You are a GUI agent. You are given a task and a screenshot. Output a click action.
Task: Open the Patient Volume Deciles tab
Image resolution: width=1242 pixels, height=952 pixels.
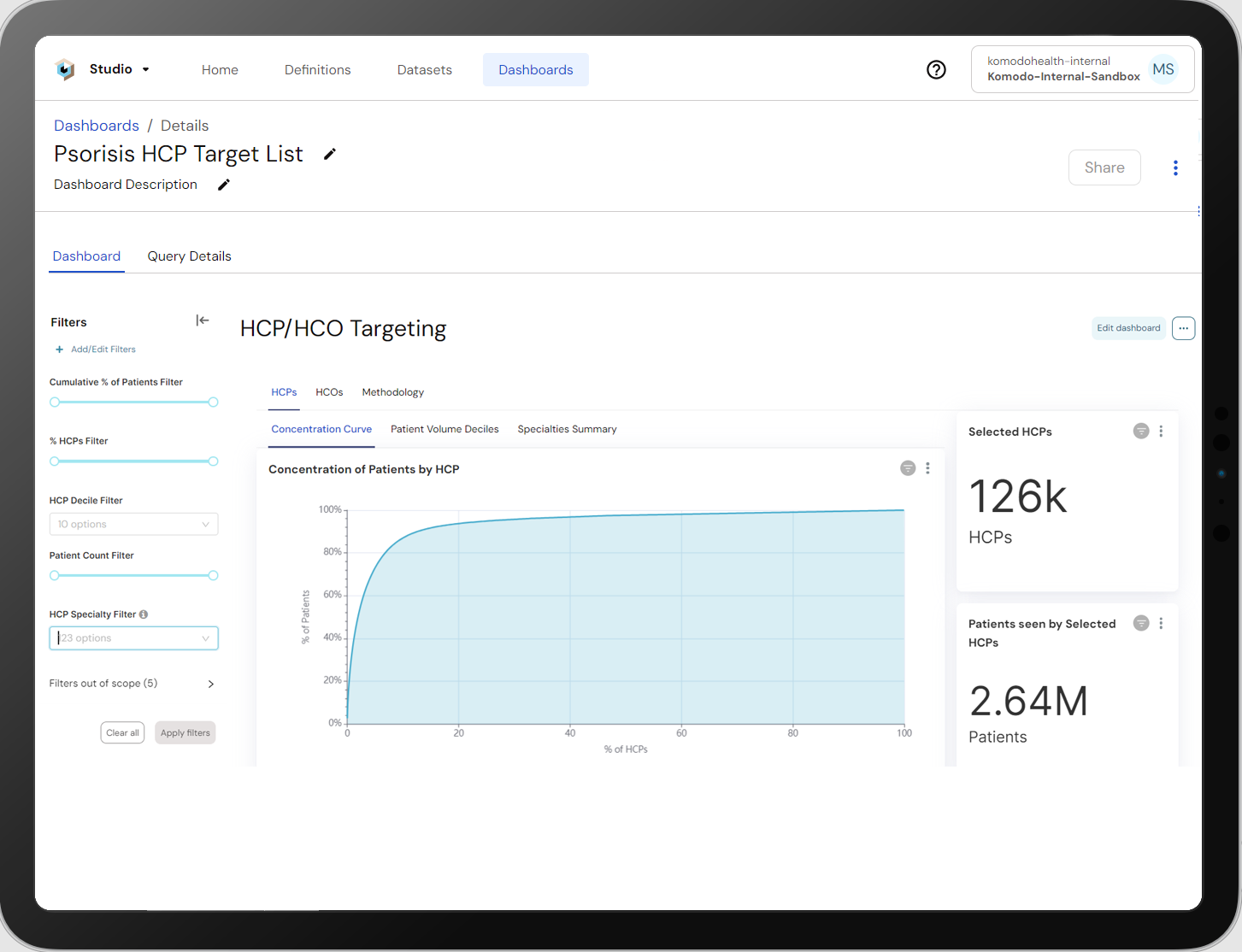(x=444, y=429)
